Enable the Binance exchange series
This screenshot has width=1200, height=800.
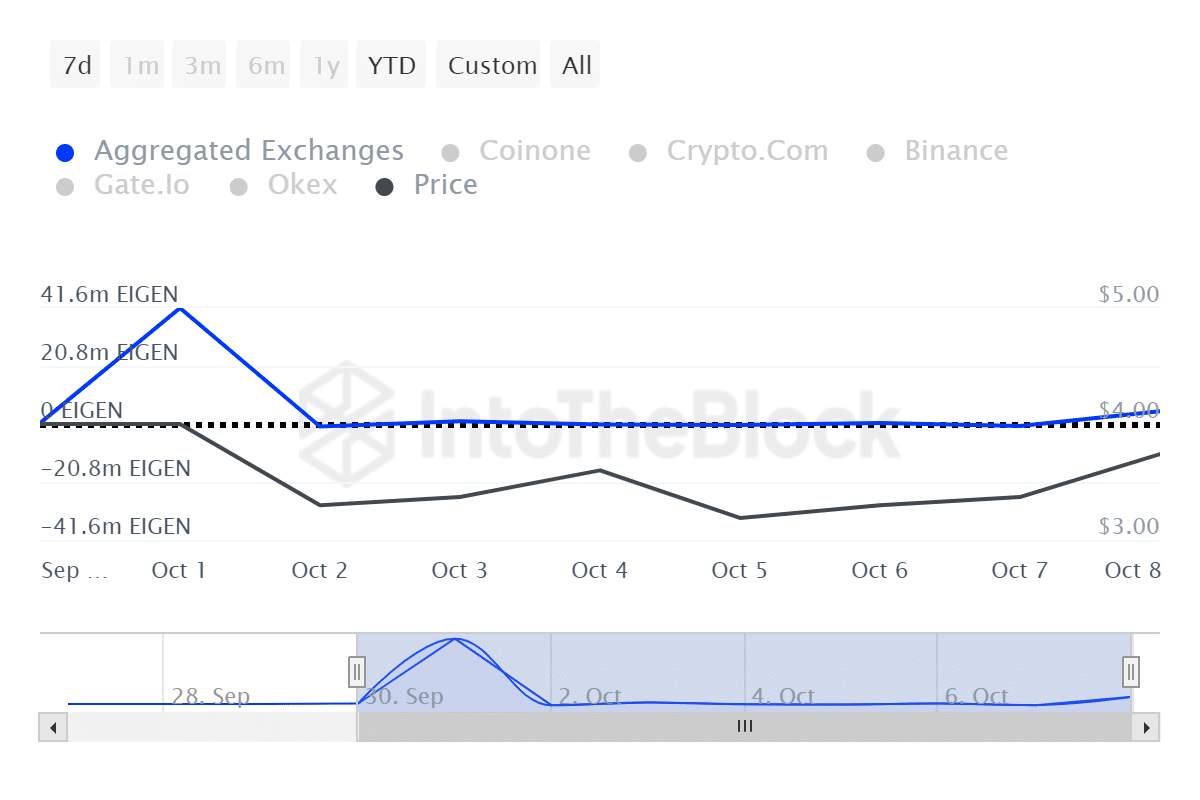pyautogui.click(x=956, y=151)
